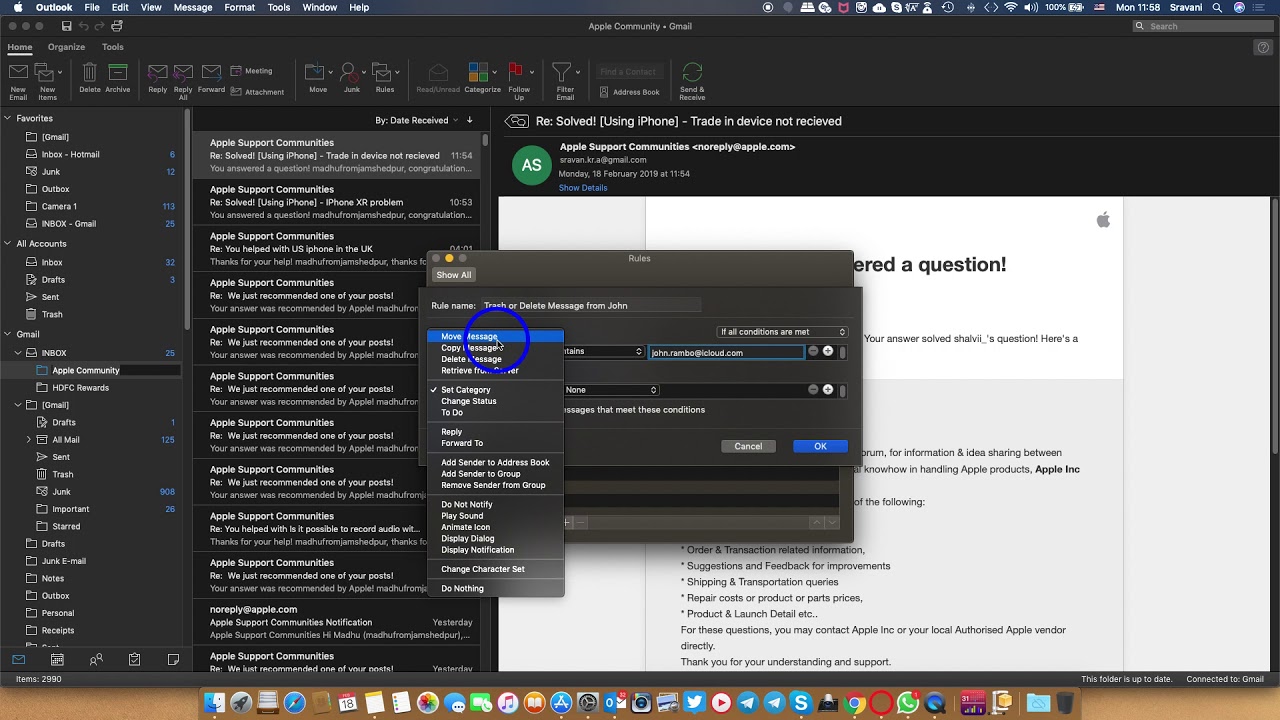Select Move Message from the action menu

click(x=495, y=337)
